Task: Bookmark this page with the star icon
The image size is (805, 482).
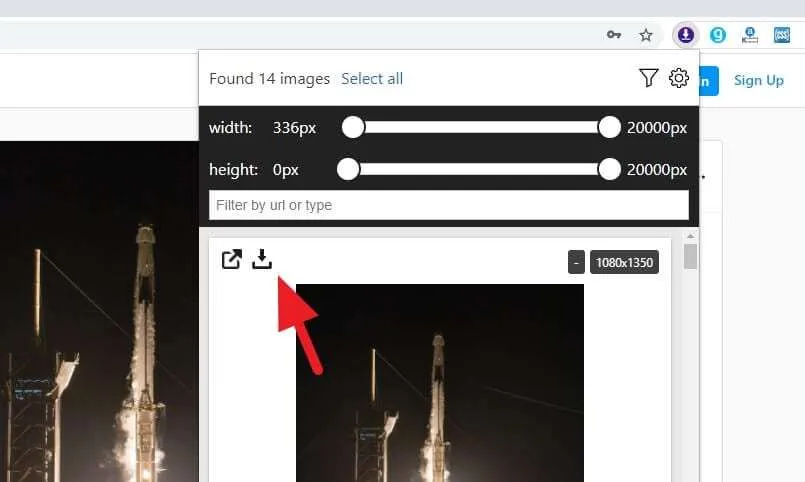Action: tap(646, 35)
